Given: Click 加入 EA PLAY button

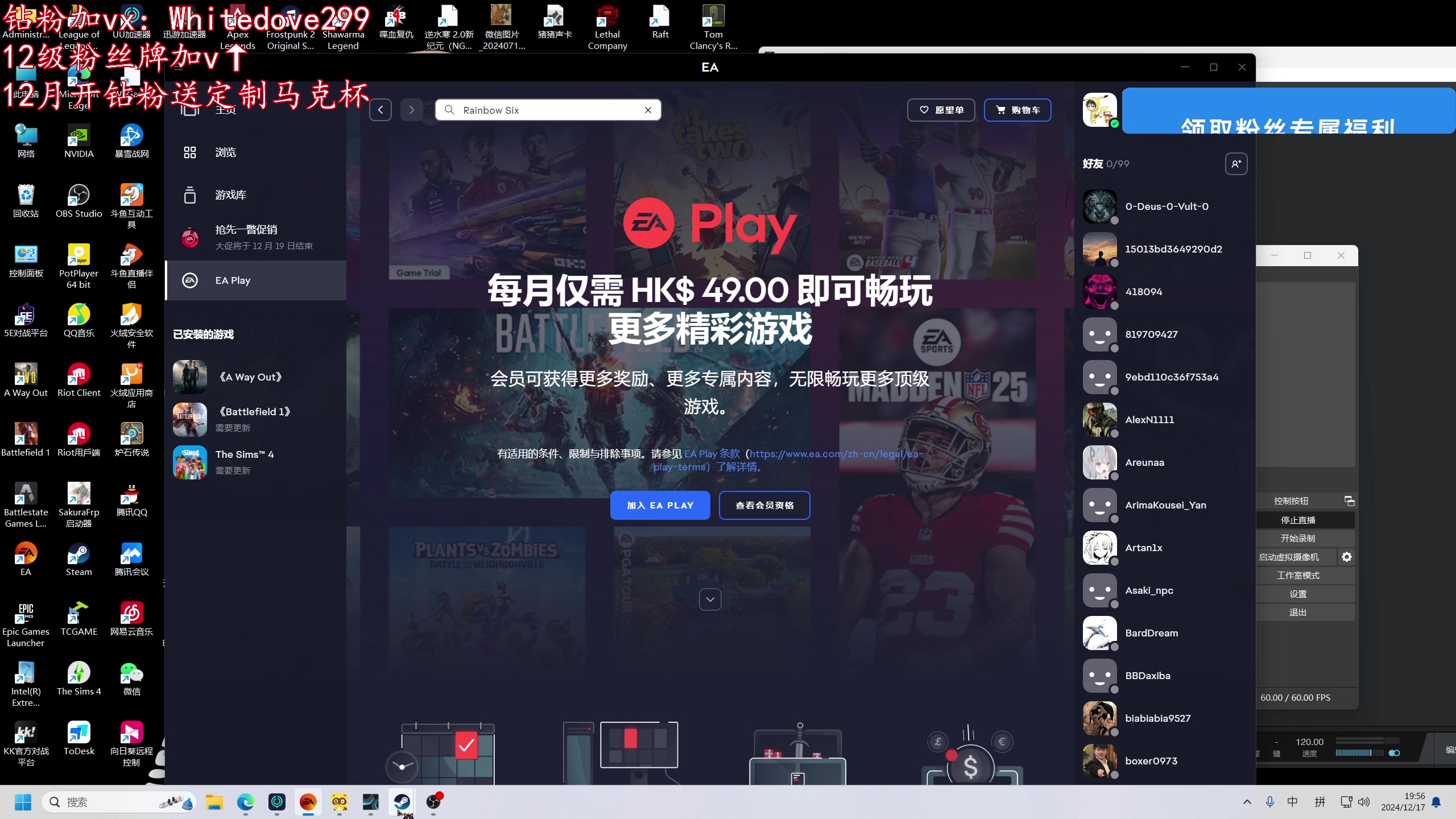Looking at the screenshot, I should coord(660,504).
